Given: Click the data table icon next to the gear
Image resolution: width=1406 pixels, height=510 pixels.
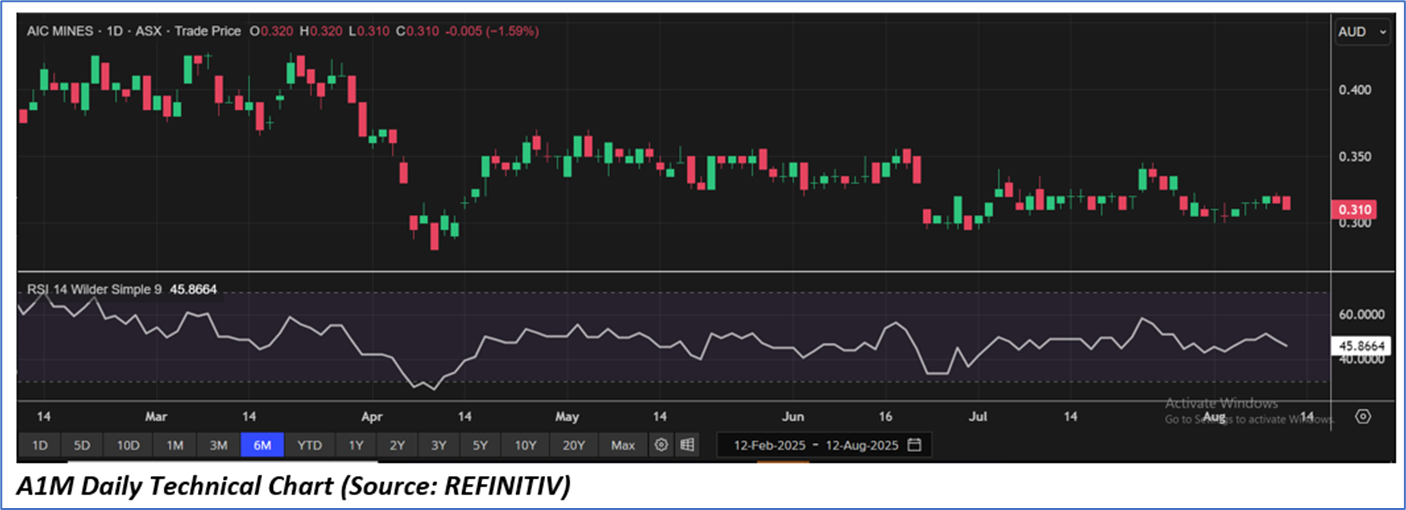Looking at the screenshot, I should 687,444.
